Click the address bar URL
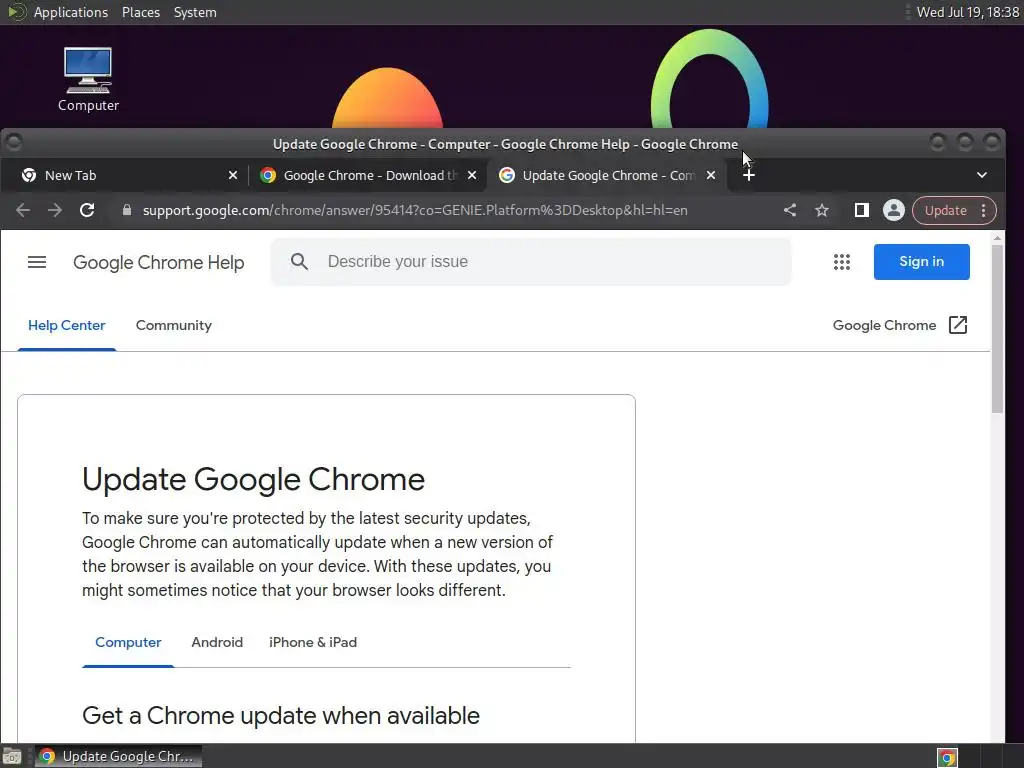The width and height of the screenshot is (1024, 768). pos(415,210)
